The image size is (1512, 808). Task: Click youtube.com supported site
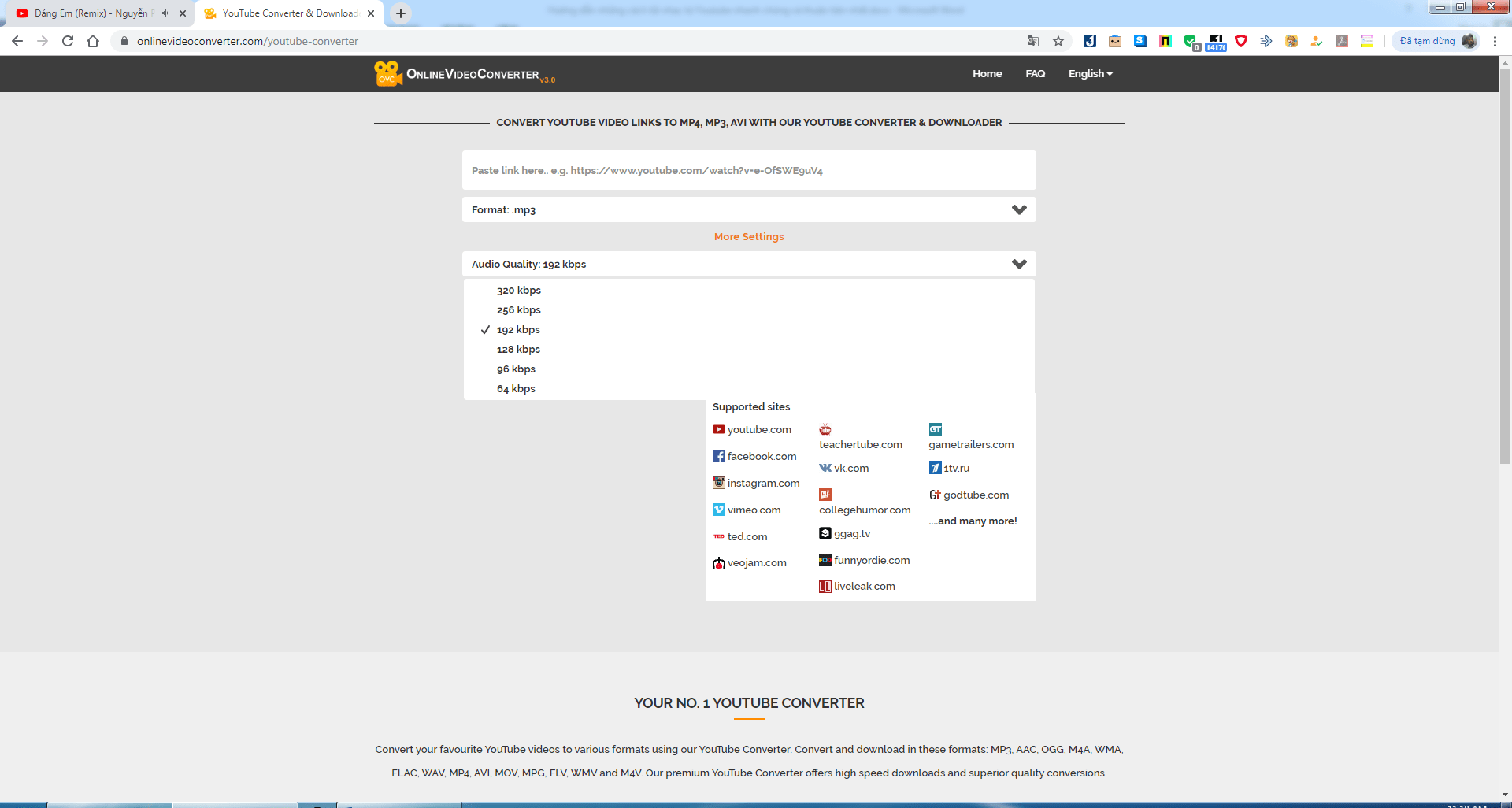[752, 429]
